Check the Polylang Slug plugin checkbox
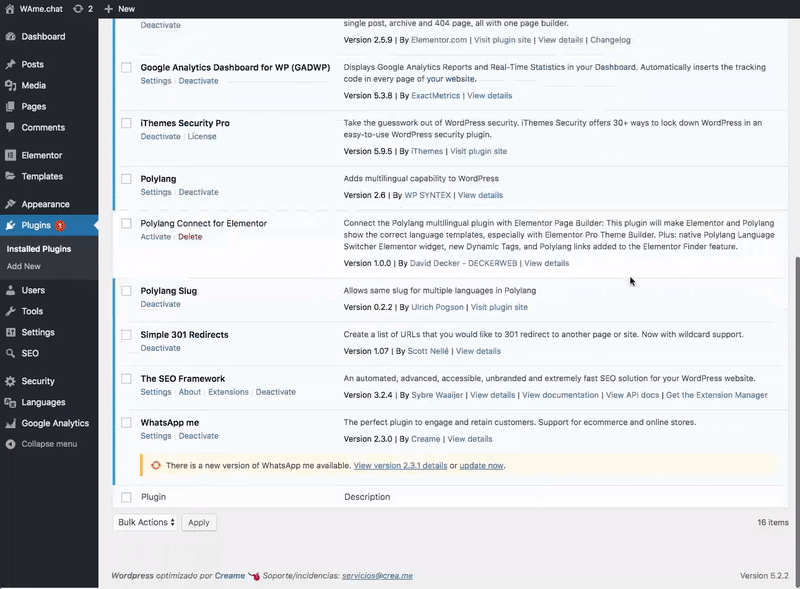Screen dimensions: 800x589 (x=126, y=291)
